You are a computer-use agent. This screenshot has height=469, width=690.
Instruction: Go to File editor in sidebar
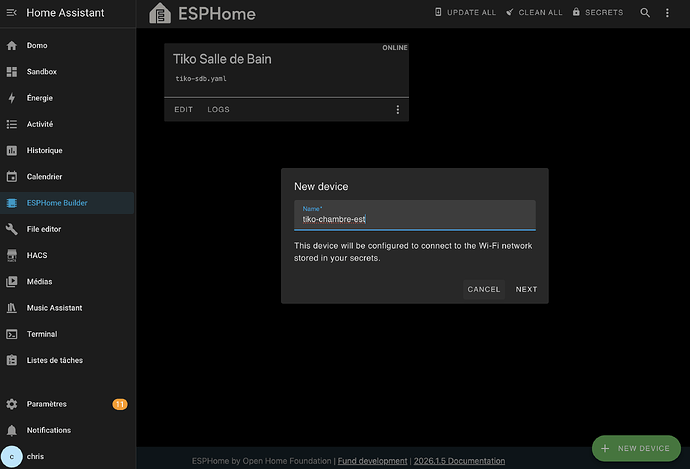[45, 229]
